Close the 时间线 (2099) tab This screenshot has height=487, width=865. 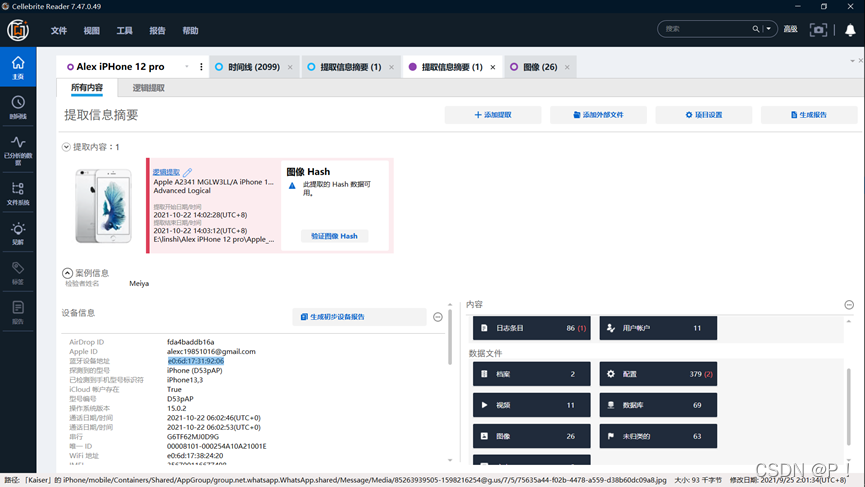pyautogui.click(x=290, y=67)
